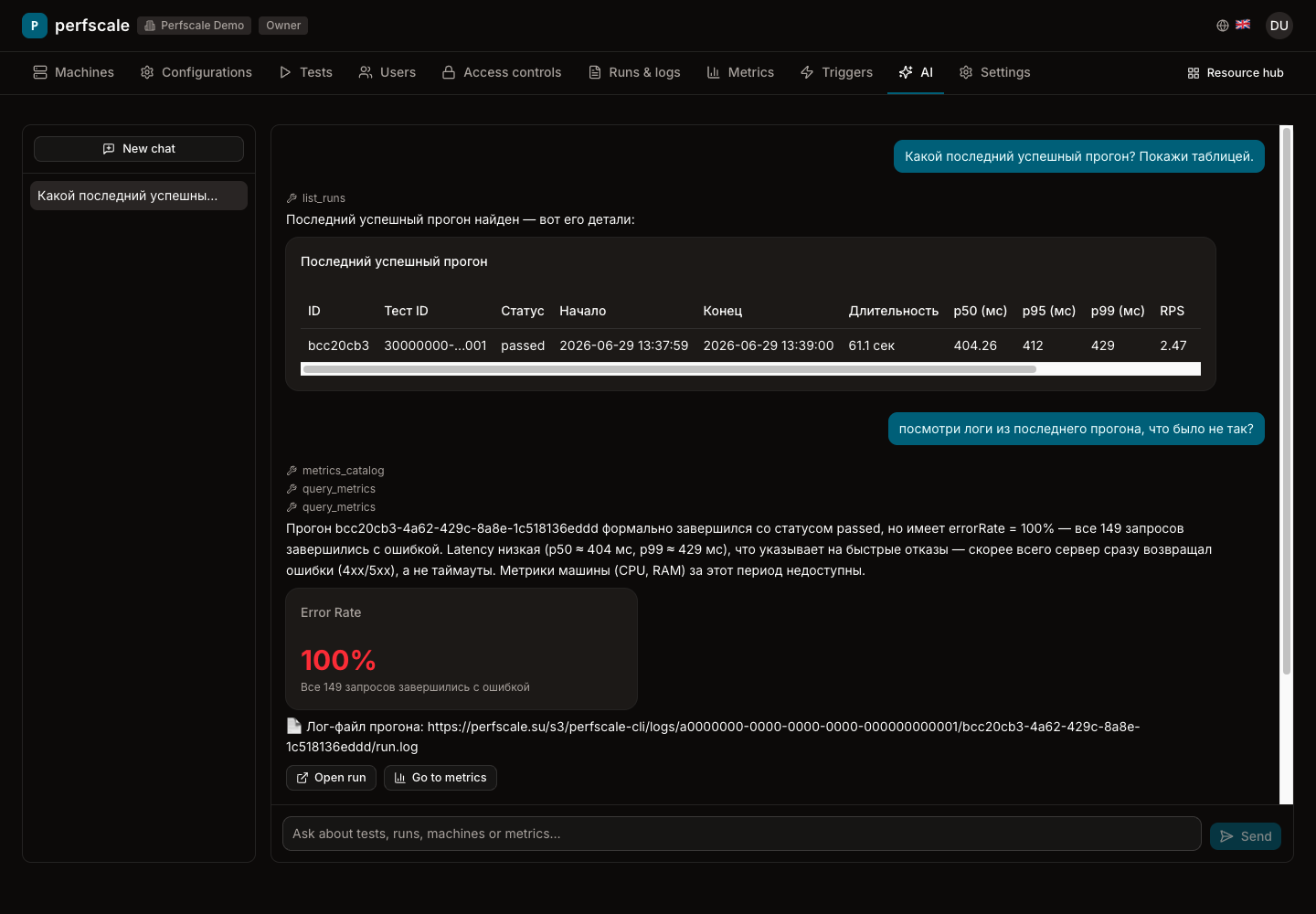Click the Metrics bar chart icon

point(714,72)
